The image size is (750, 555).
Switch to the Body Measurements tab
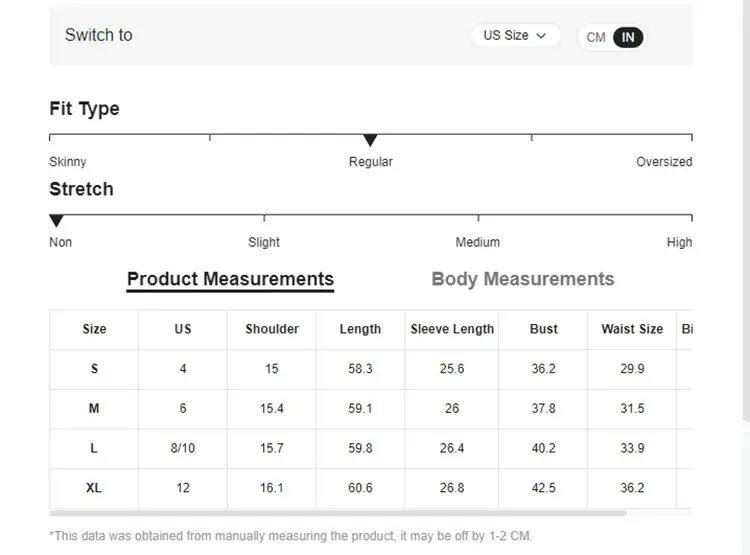coord(522,279)
